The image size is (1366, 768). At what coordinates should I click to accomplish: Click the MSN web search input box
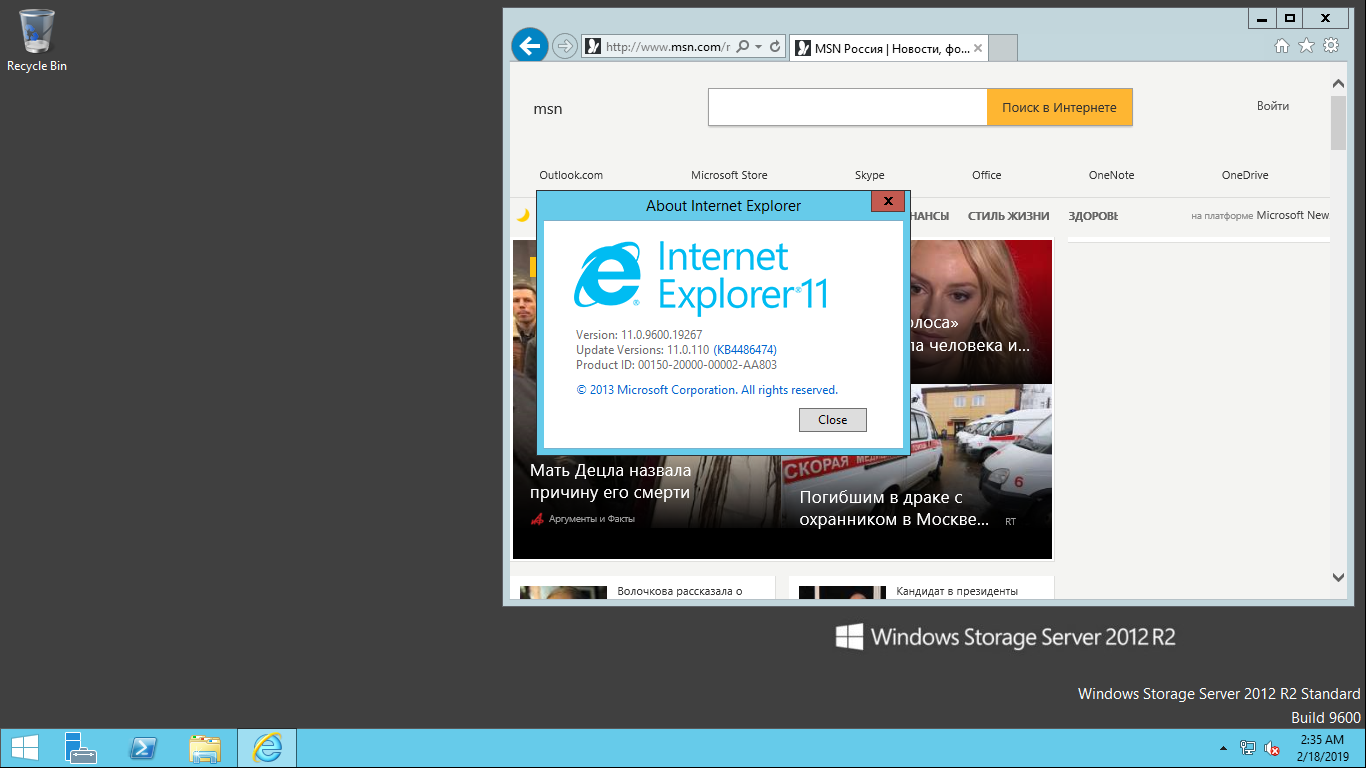click(x=848, y=107)
